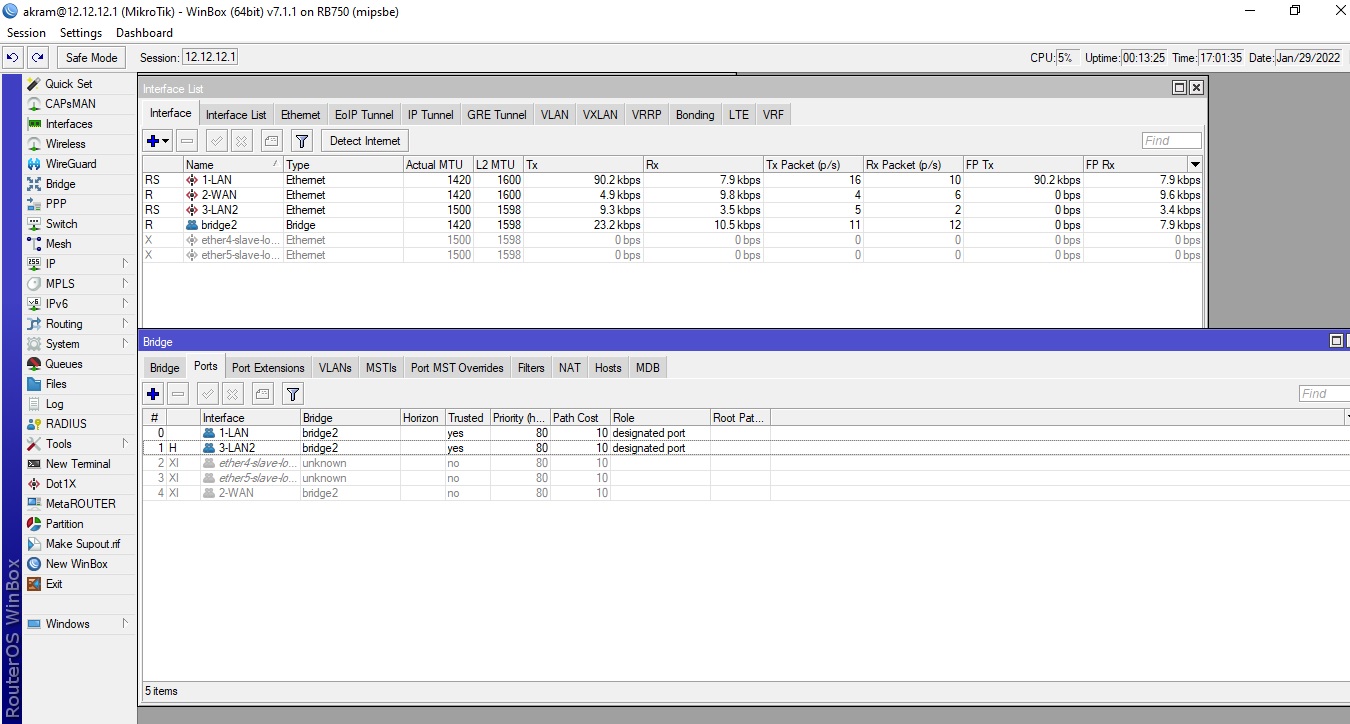Switch to the VLANs tab in Bridge window
The width and height of the screenshot is (1350, 724).
coord(335,367)
